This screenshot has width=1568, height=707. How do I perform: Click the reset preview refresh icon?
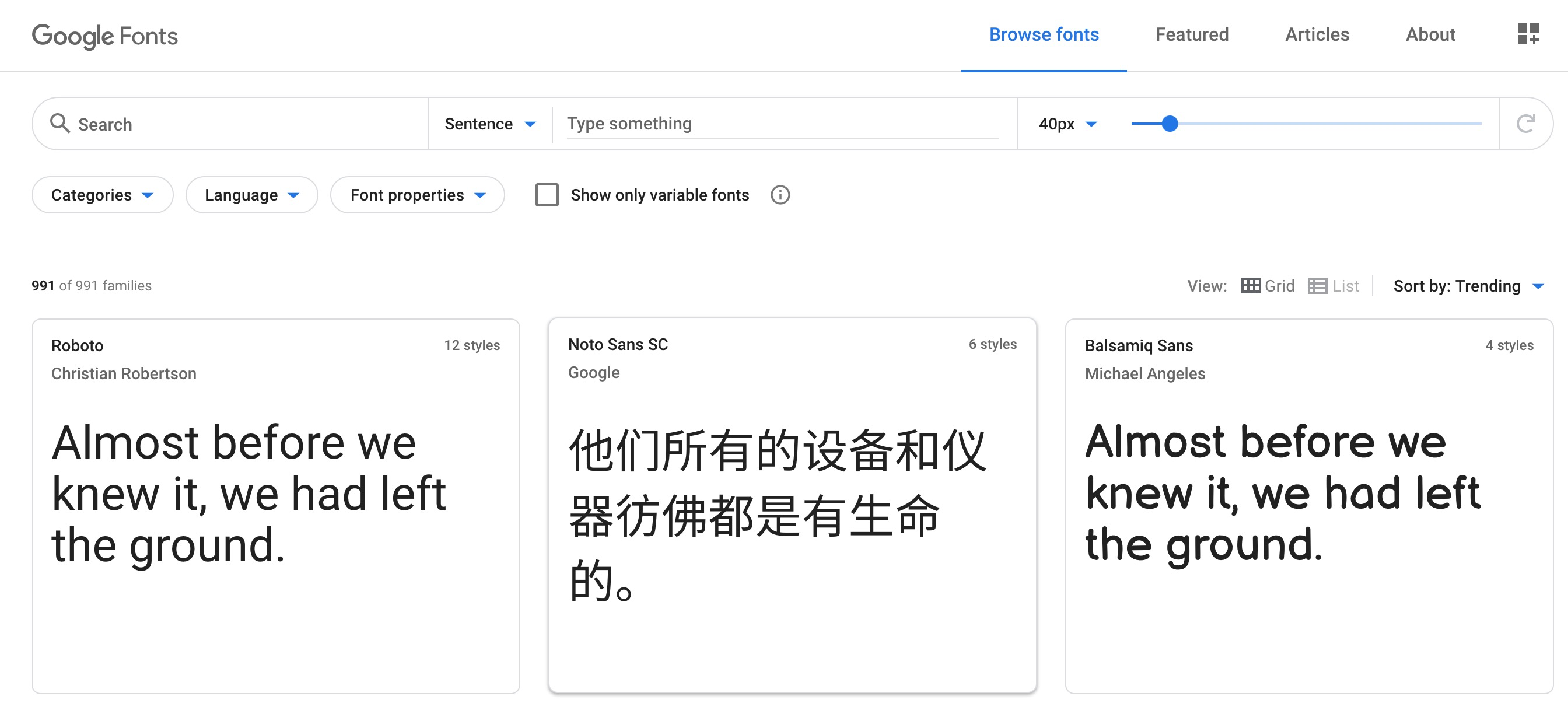point(1525,124)
